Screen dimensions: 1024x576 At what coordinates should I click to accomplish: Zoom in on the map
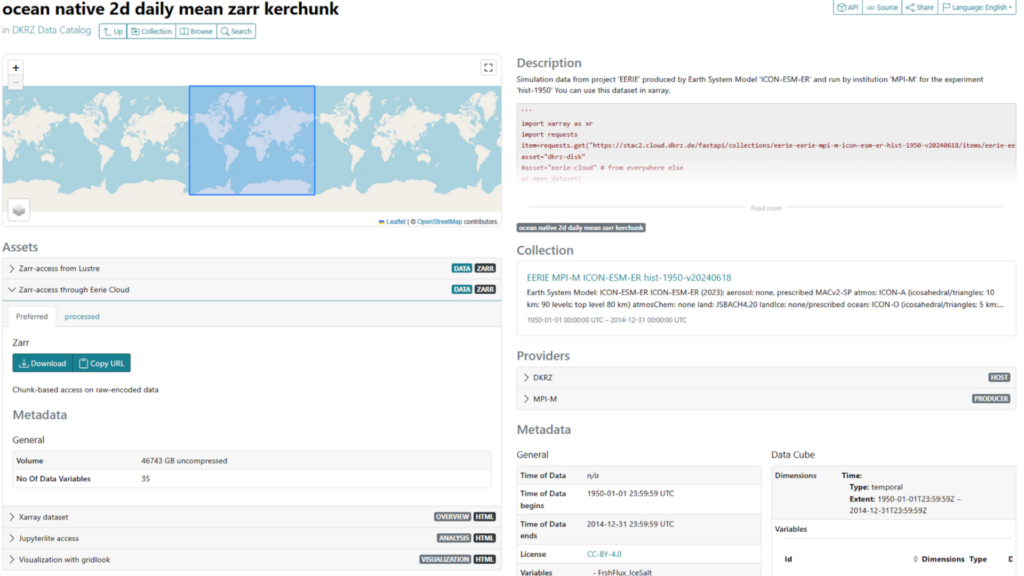[x=16, y=68]
